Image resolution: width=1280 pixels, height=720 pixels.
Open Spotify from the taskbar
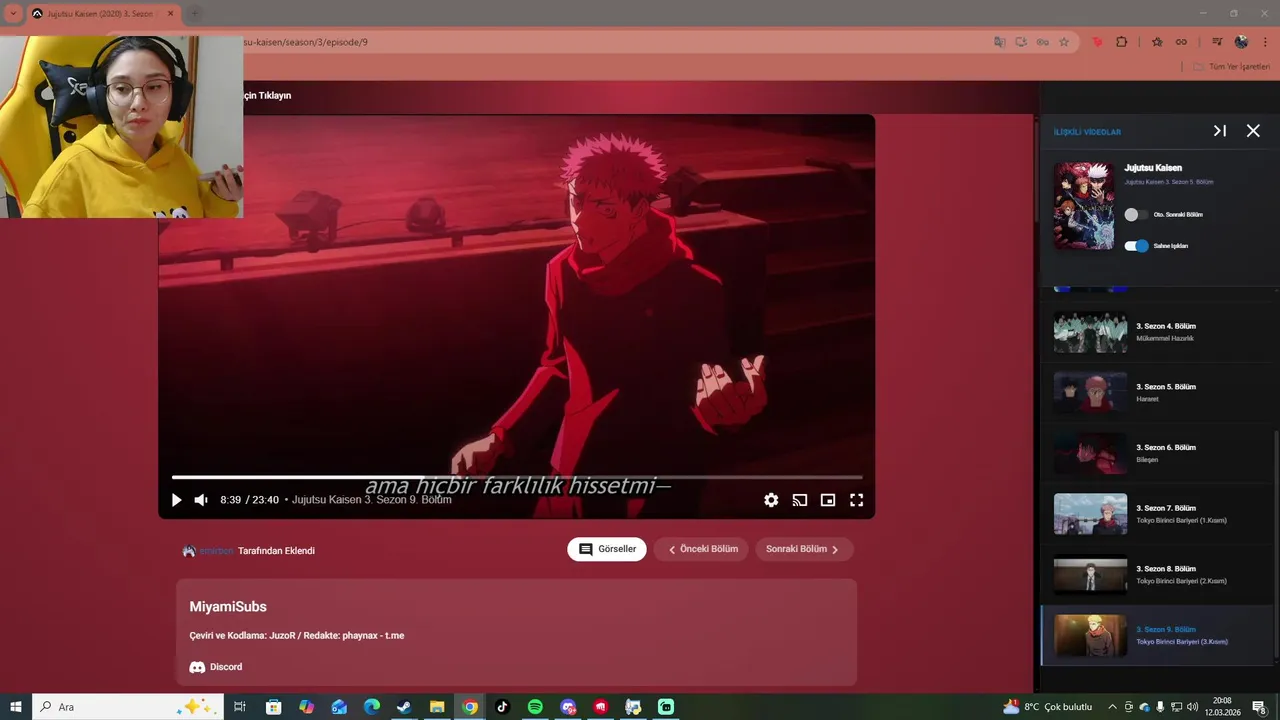[x=535, y=707]
